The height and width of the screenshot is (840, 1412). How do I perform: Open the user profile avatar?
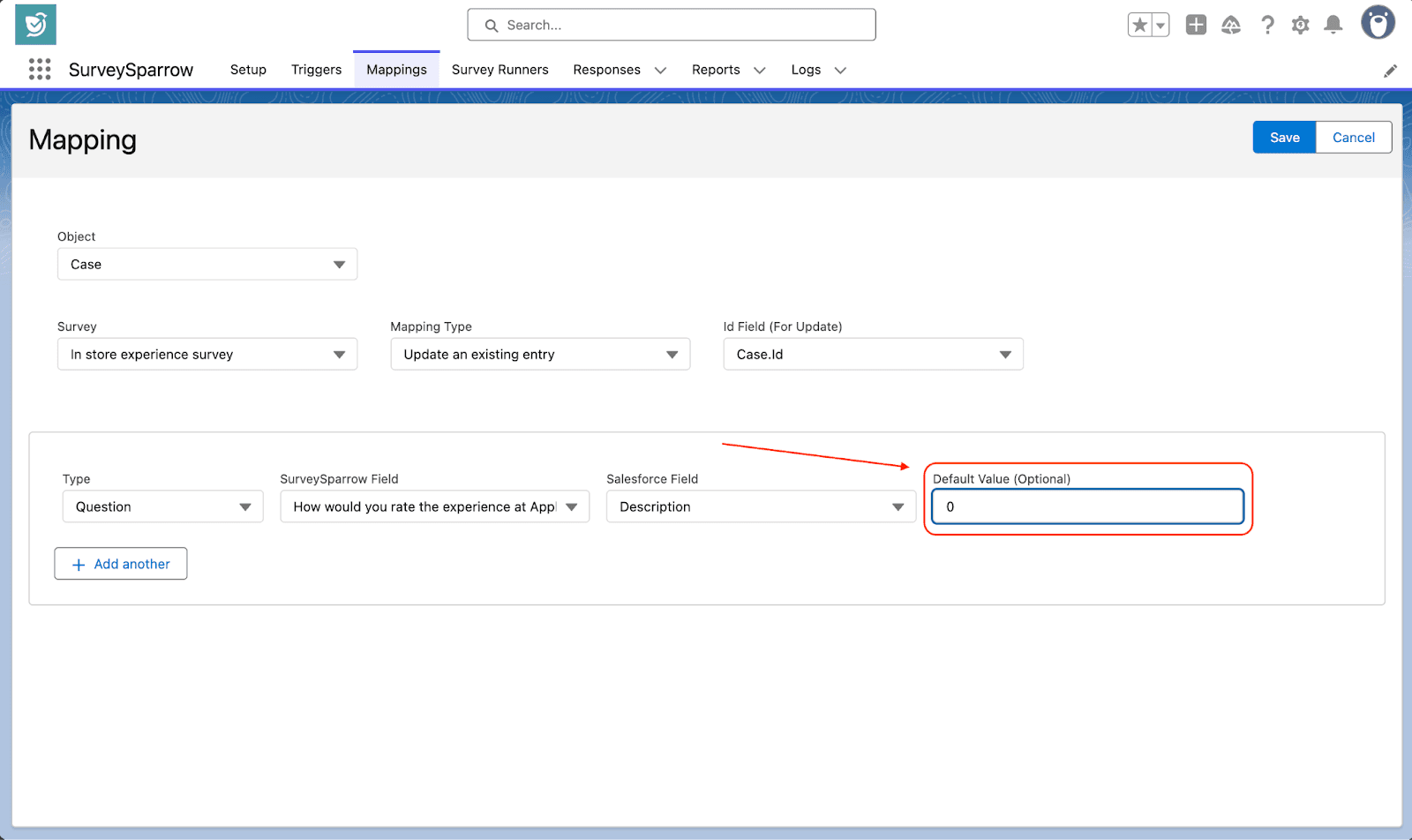1377,23
